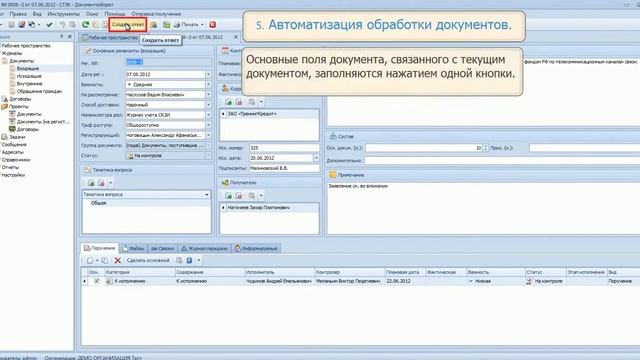Close the left navigation panel
Image resolution: width=640 pixels, height=360 pixels.
(69, 37)
